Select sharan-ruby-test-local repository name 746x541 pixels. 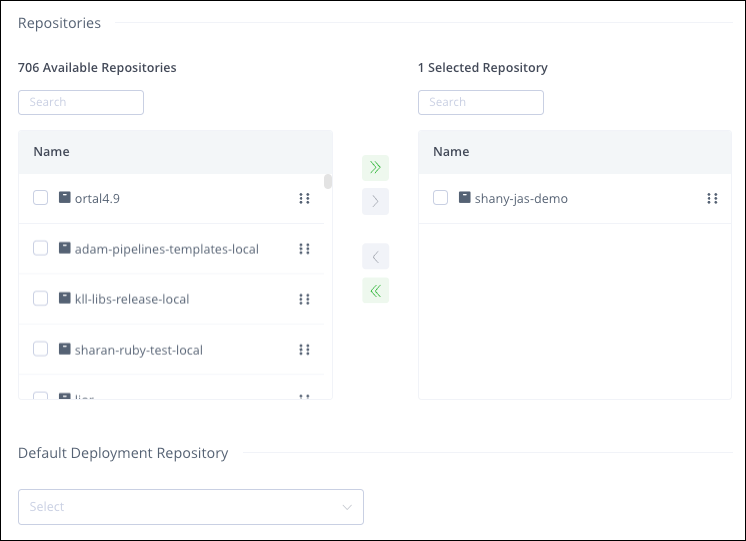[x=138, y=350]
